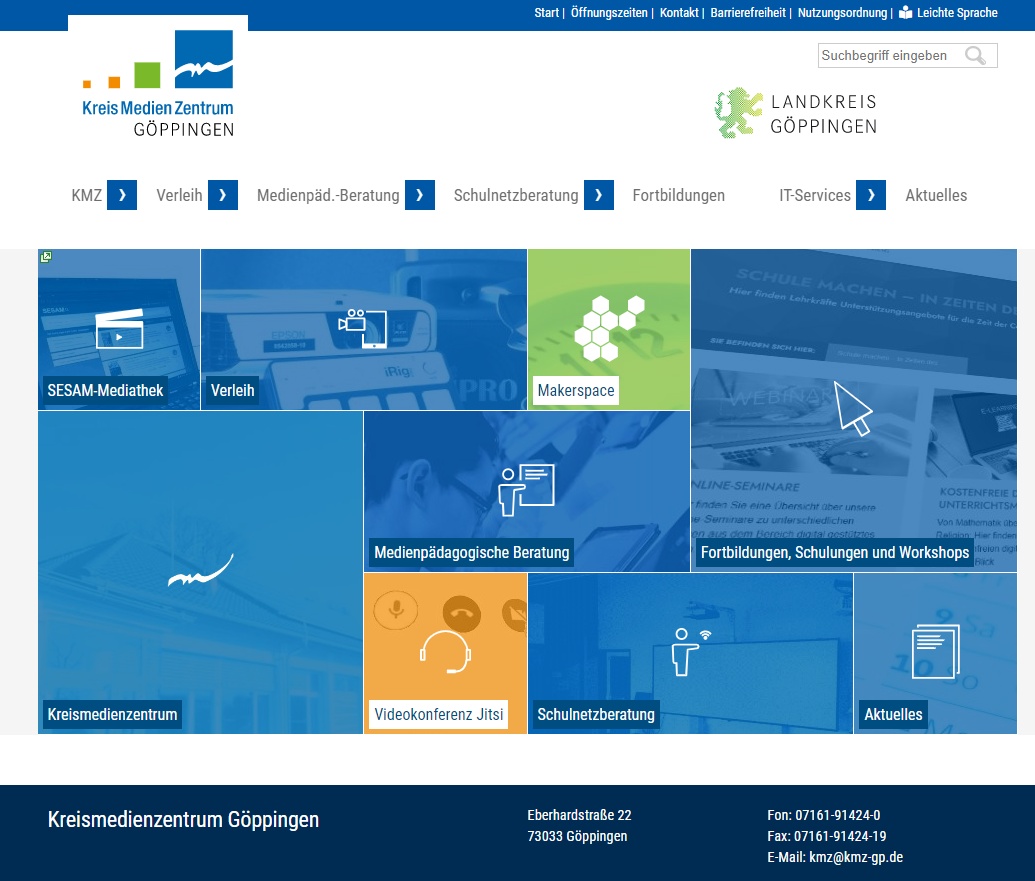1035x881 pixels.
Task: Click the Schulnetzberatung wifi person icon
Action: coord(689,652)
